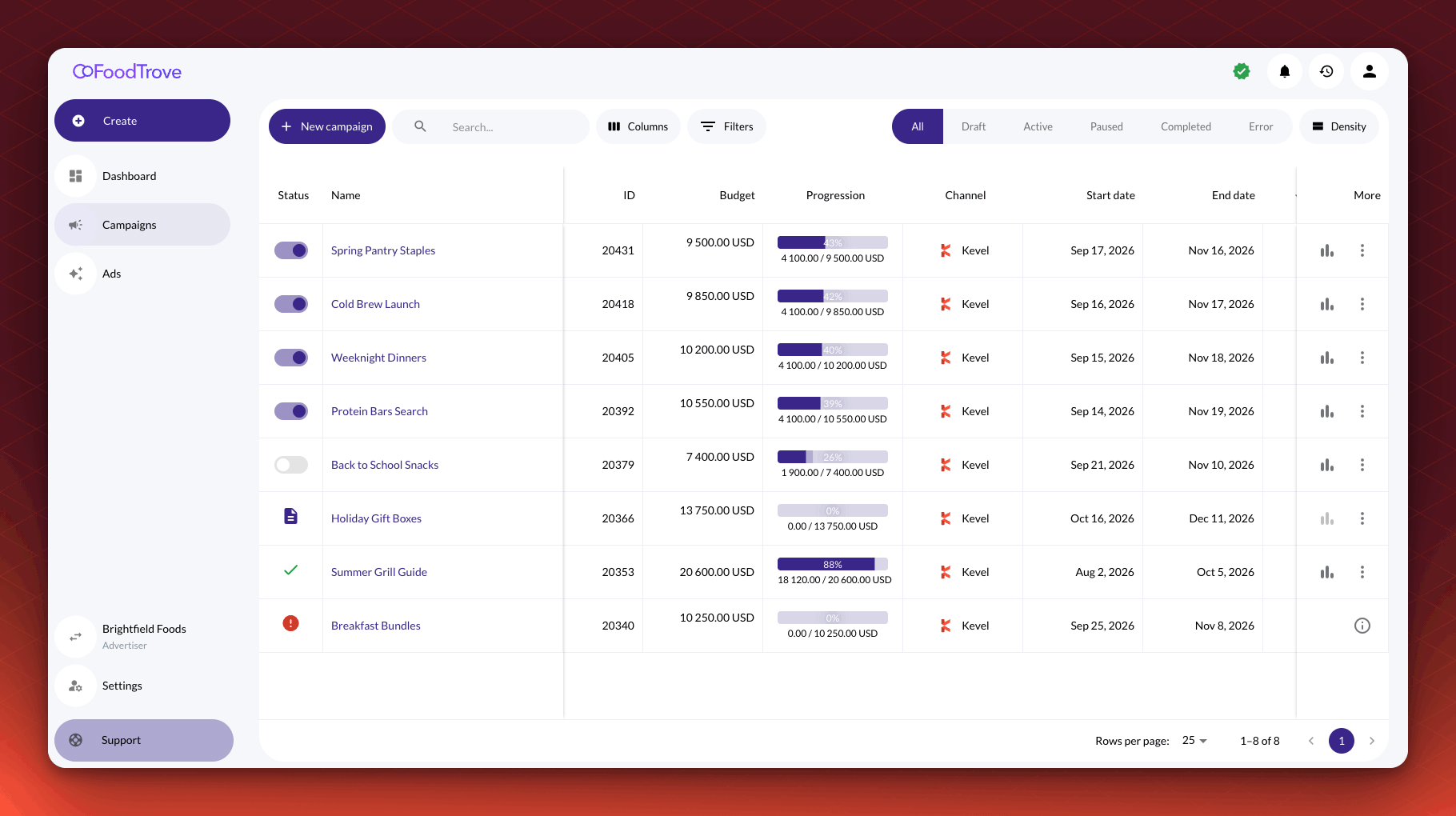The width and height of the screenshot is (1456, 816).
Task: Click the Create button in sidebar
Action: 142,121
